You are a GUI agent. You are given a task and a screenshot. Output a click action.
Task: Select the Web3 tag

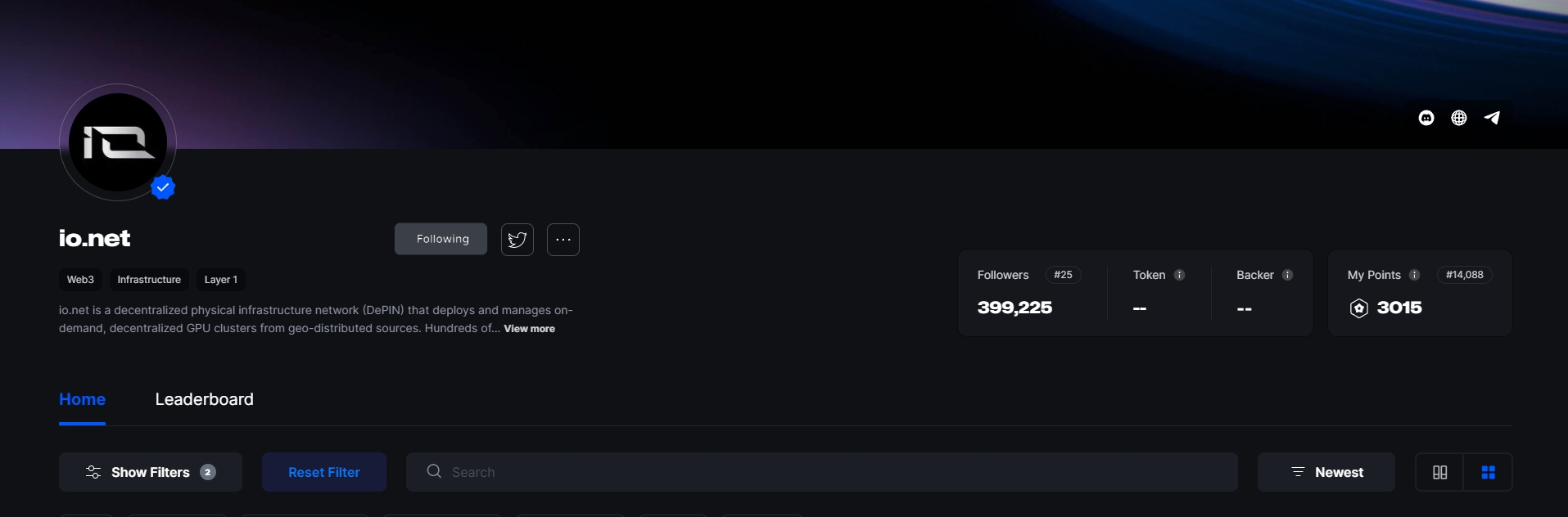[x=80, y=280]
